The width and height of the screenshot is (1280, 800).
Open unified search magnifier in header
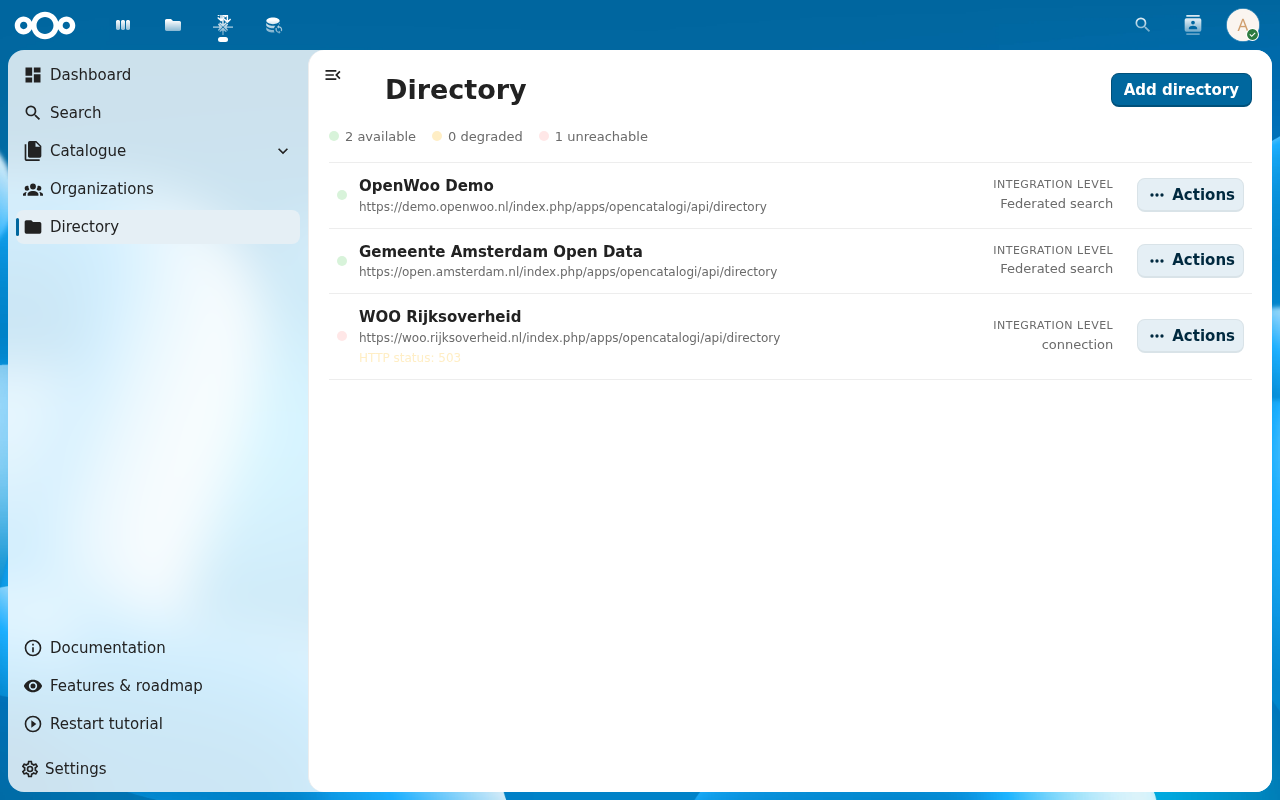[1143, 25]
